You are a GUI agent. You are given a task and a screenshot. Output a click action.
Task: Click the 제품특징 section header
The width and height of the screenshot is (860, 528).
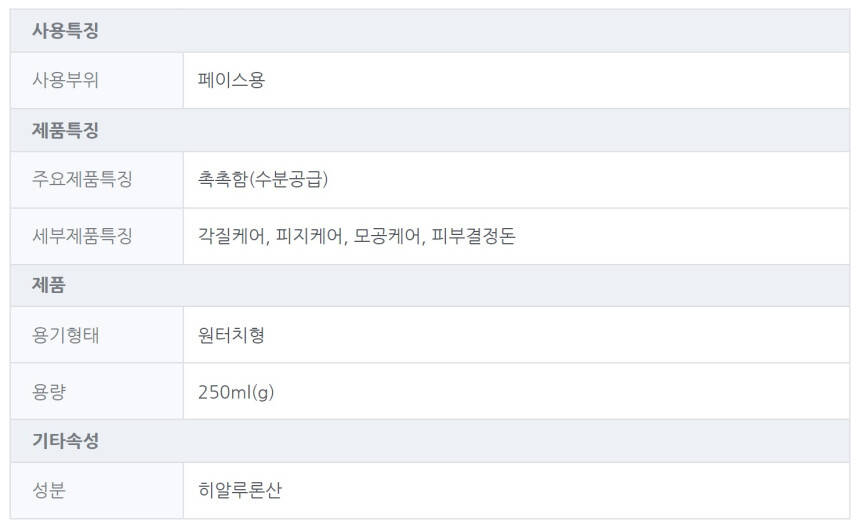point(65,131)
